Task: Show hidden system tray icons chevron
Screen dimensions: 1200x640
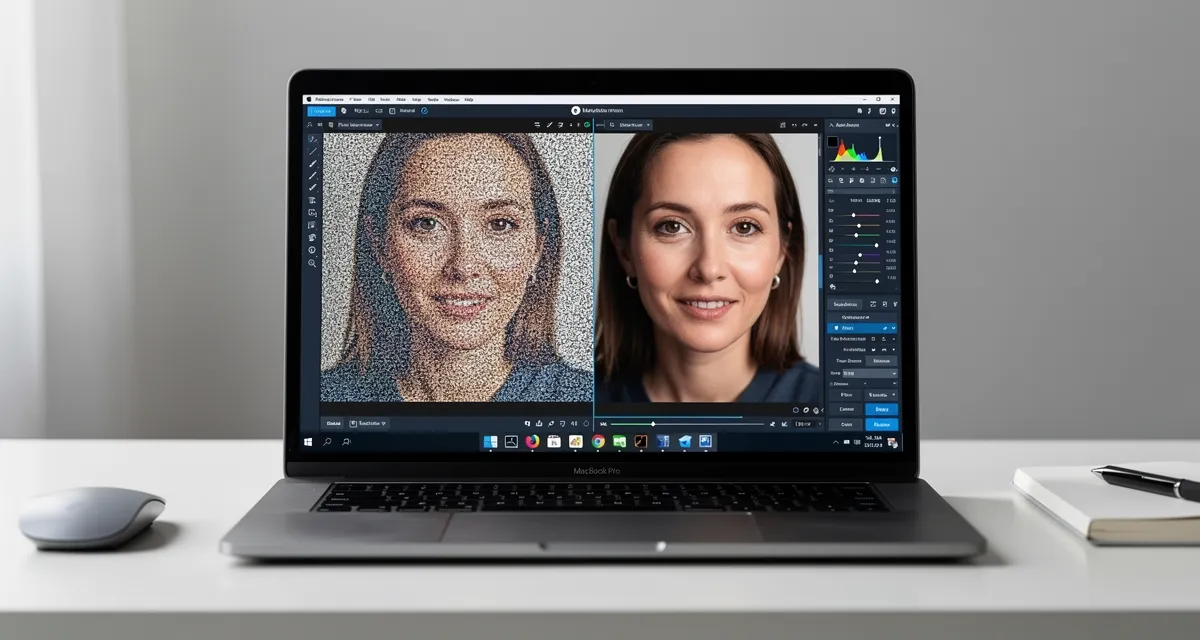Action: pos(835,442)
